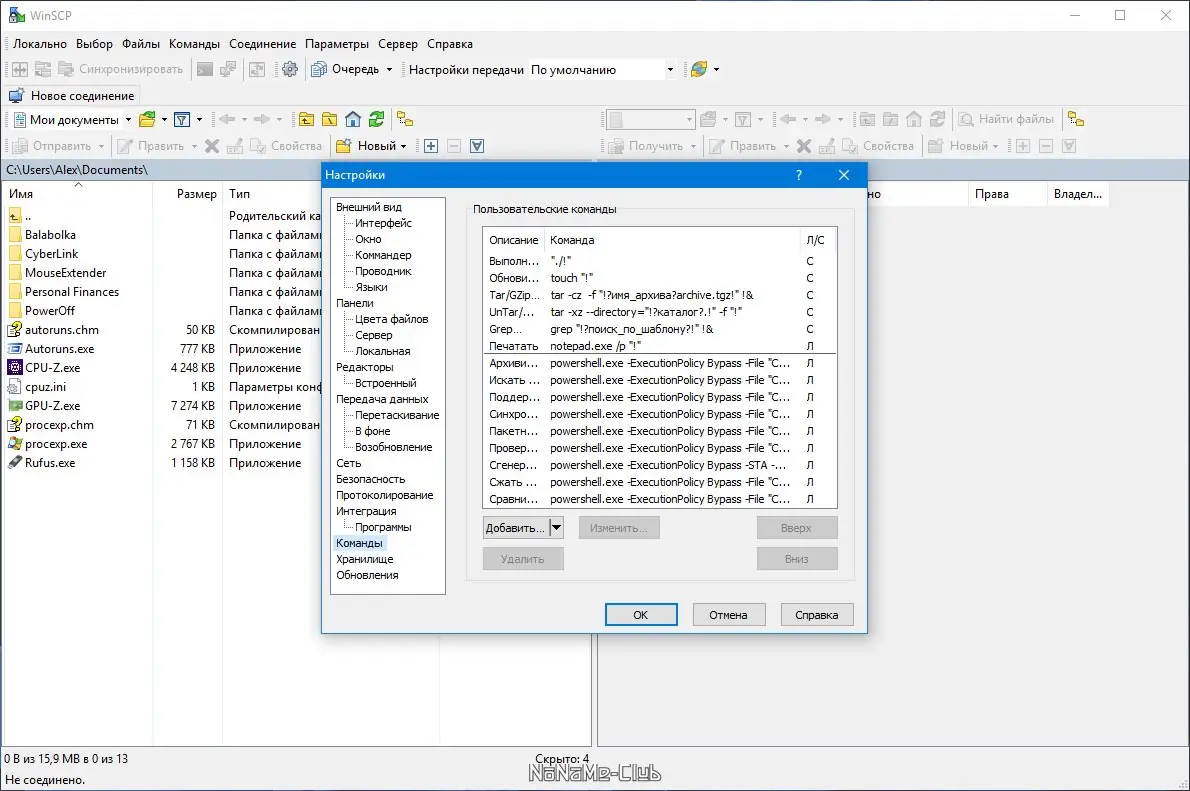Select the Tar/GZip command row
Screen dimensions: 1190x791
[x=660, y=295]
